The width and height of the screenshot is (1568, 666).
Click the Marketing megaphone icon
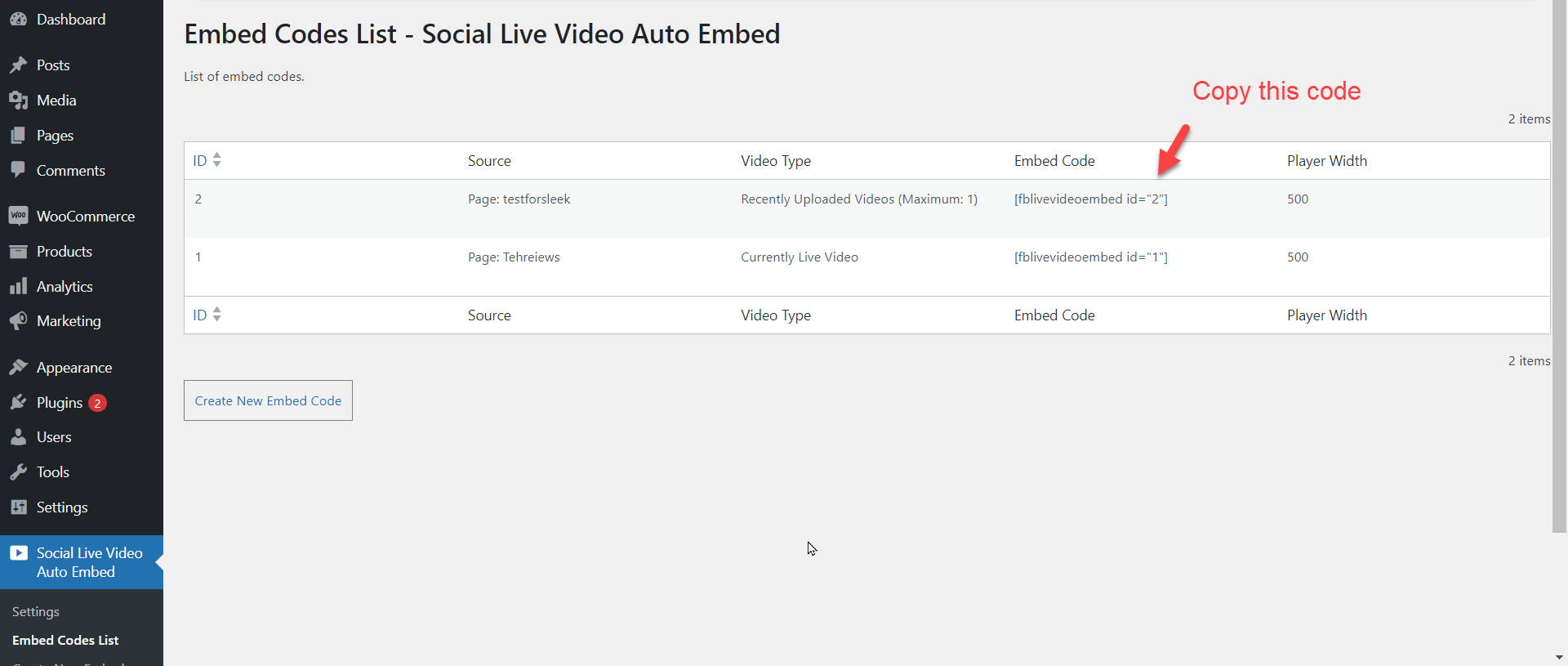[x=18, y=321]
